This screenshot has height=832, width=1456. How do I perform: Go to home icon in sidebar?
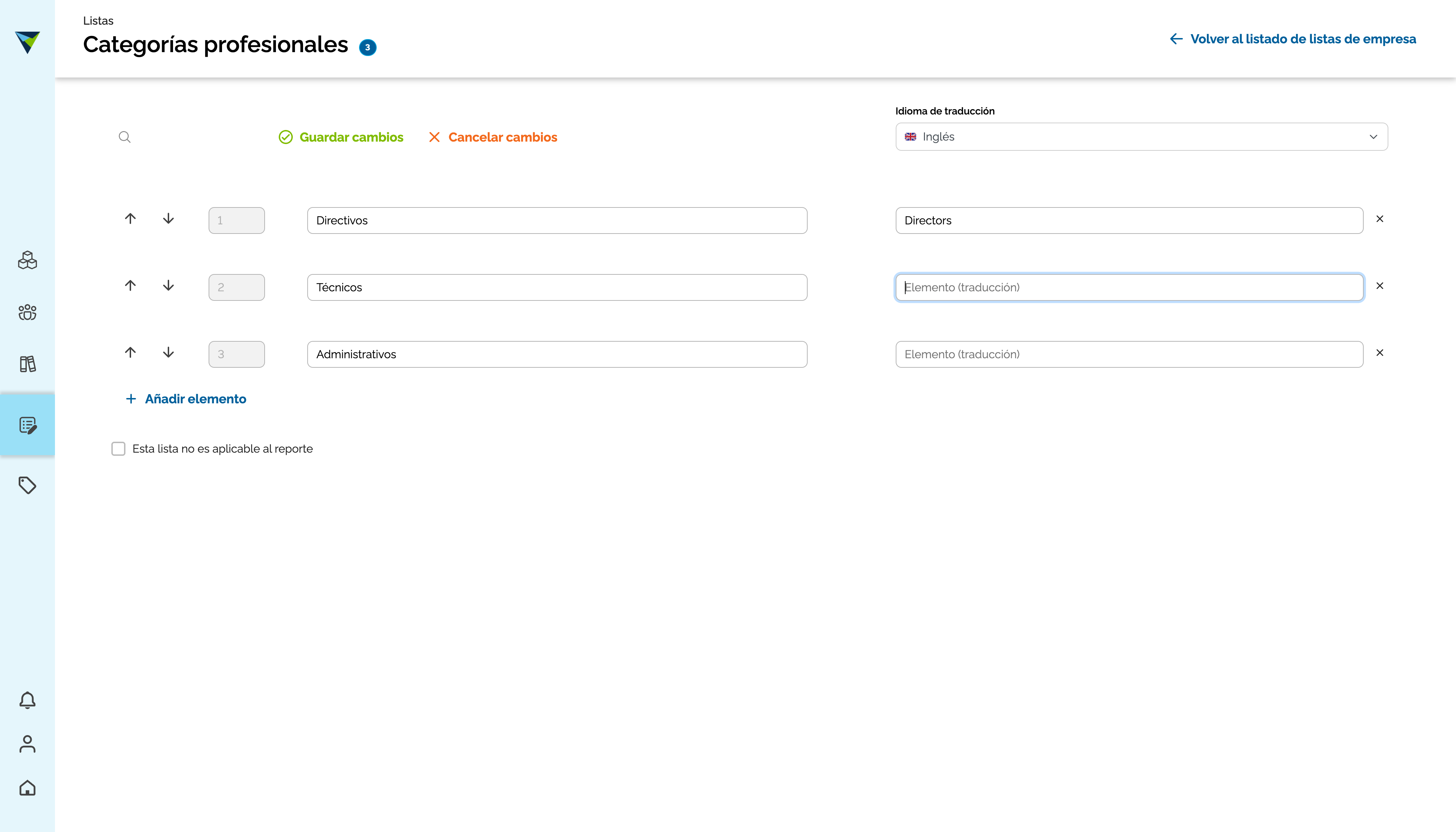[x=27, y=788]
